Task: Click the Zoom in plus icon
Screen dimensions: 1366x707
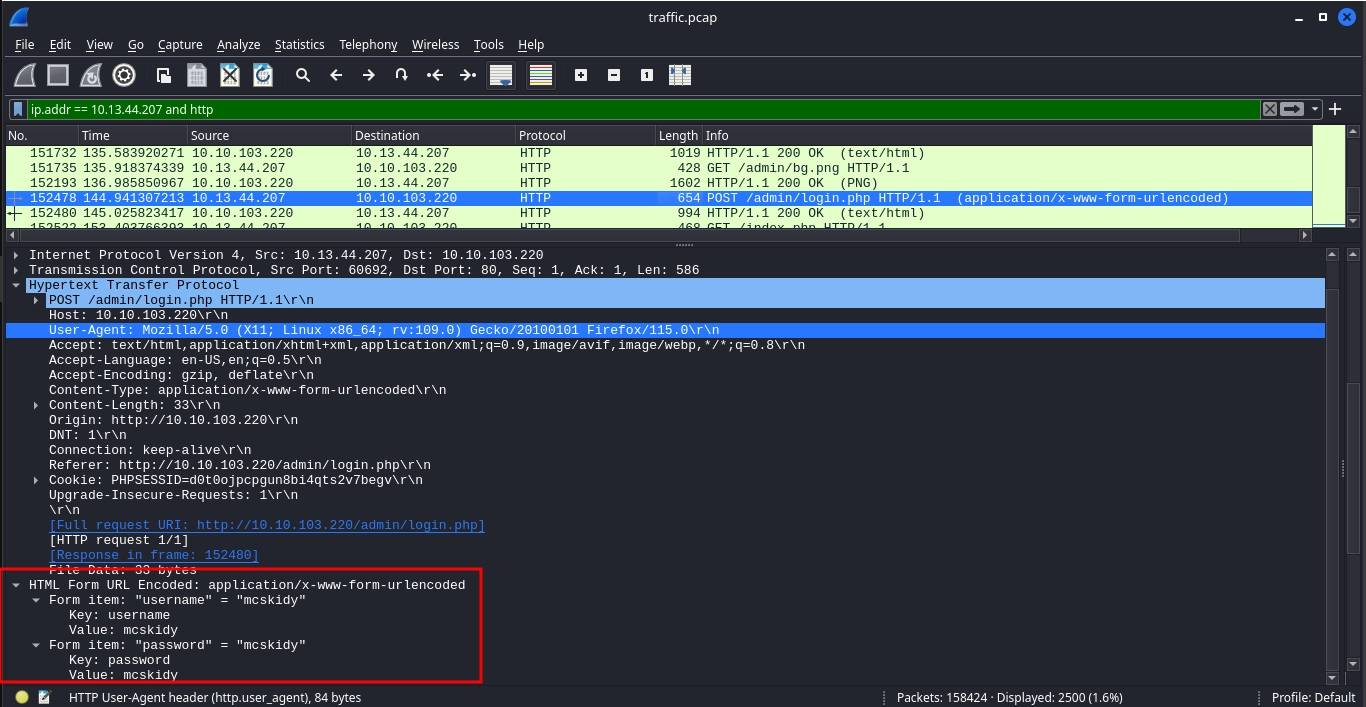Action: pos(581,75)
